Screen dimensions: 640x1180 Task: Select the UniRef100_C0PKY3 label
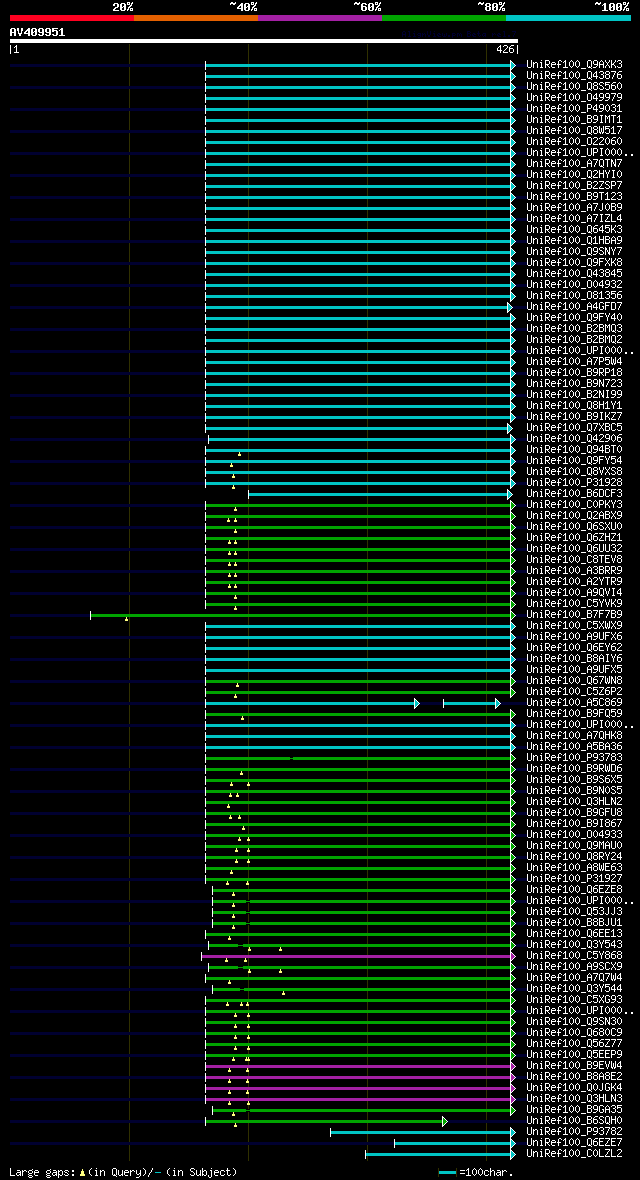574,504
